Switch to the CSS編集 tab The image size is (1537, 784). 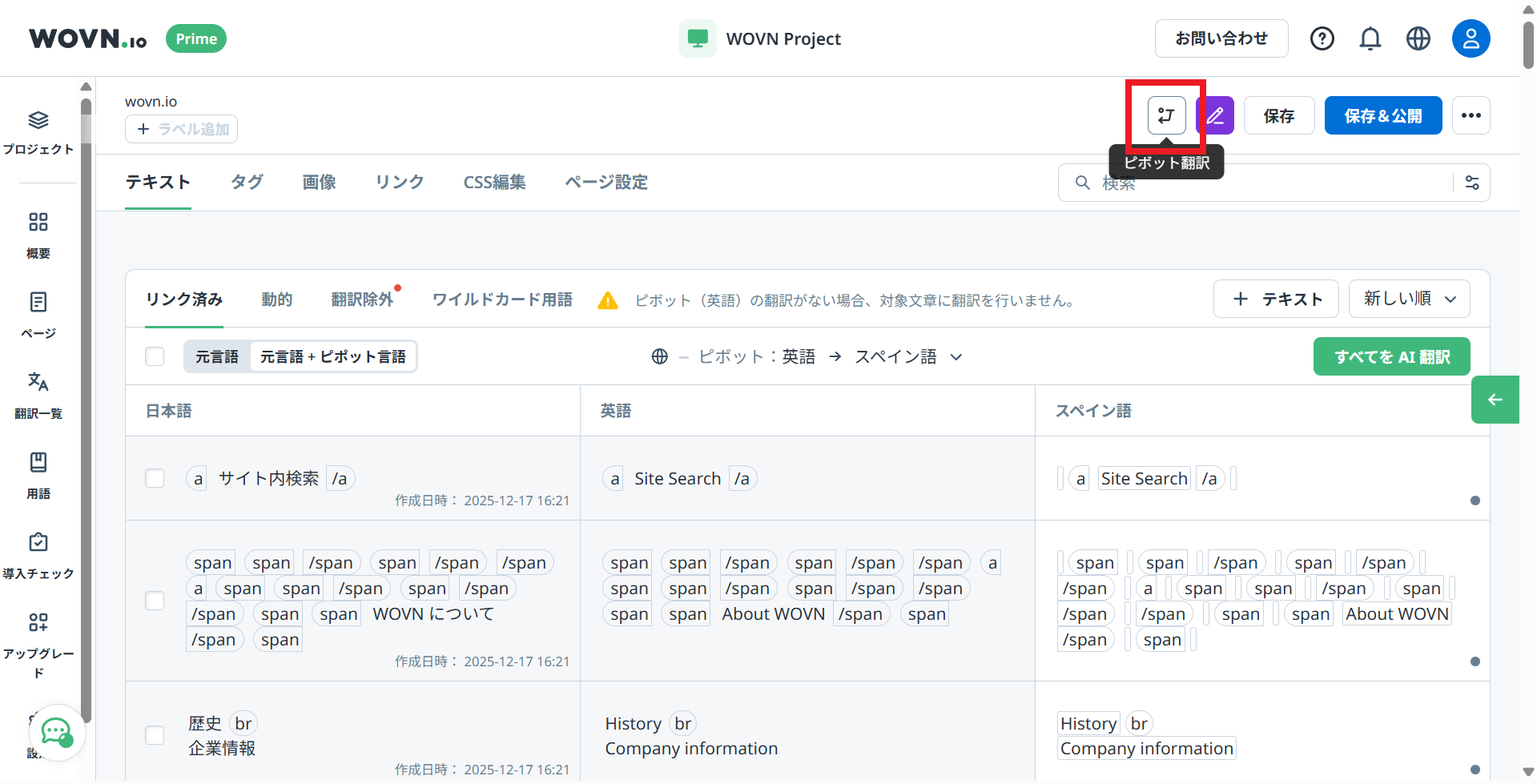click(x=494, y=183)
